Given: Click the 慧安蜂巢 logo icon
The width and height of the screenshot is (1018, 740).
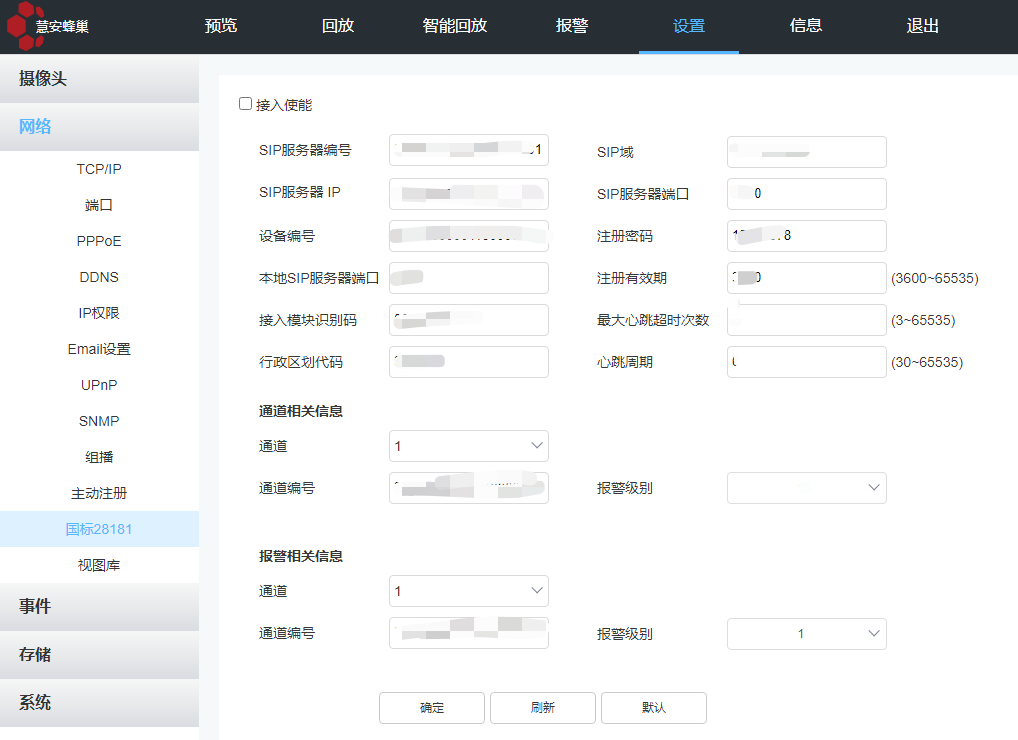Looking at the screenshot, I should click(19, 27).
